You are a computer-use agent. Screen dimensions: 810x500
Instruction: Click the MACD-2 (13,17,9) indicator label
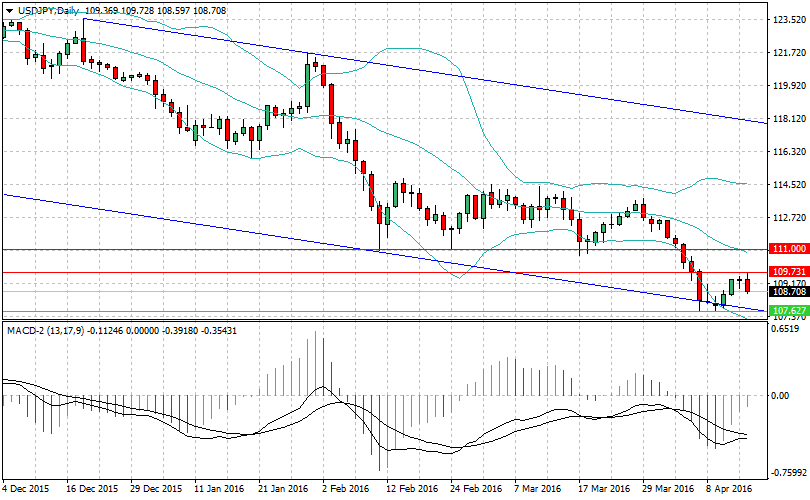coord(45,331)
